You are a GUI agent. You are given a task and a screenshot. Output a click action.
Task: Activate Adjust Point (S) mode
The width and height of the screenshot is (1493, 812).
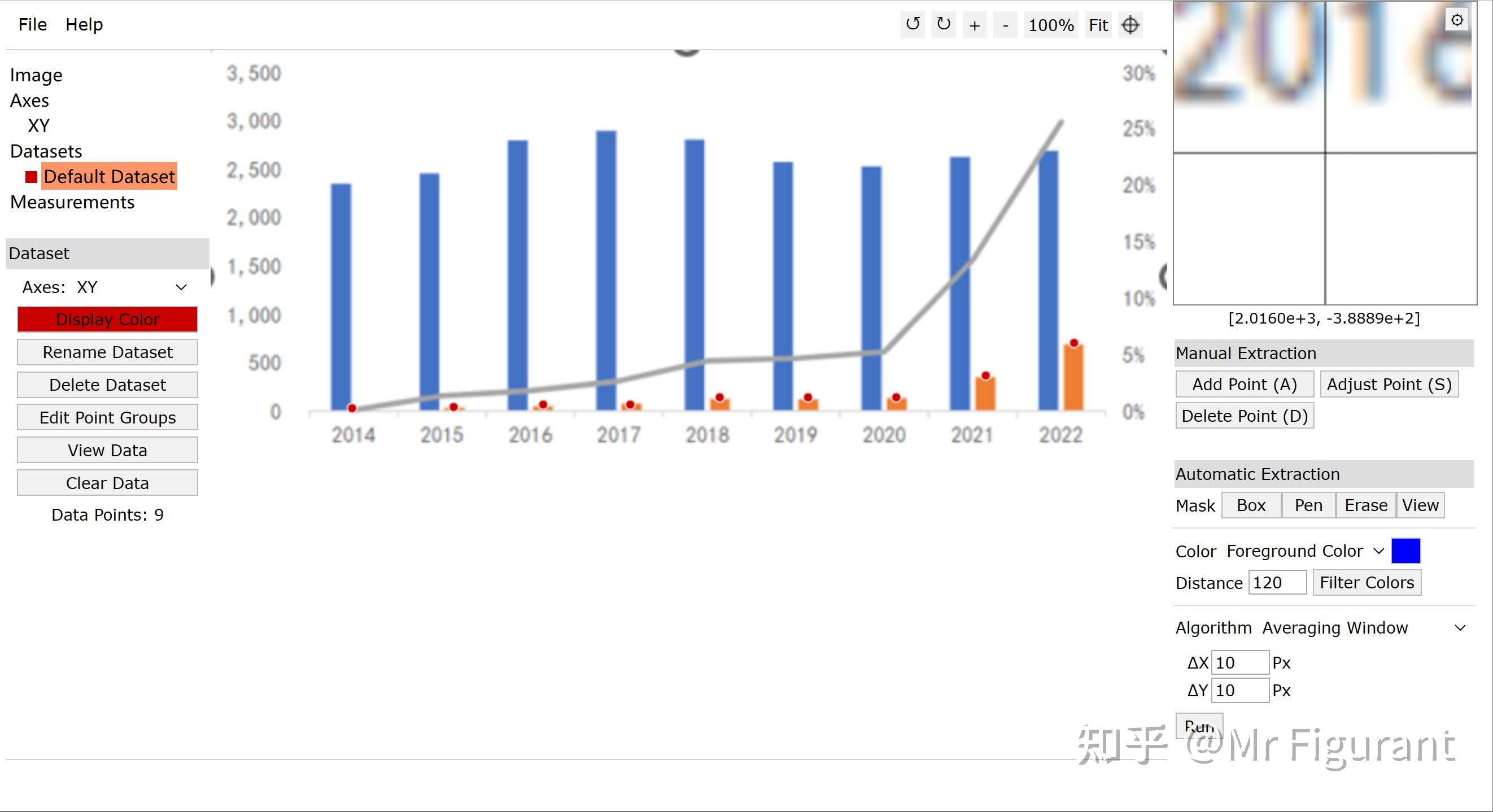pyautogui.click(x=1389, y=385)
